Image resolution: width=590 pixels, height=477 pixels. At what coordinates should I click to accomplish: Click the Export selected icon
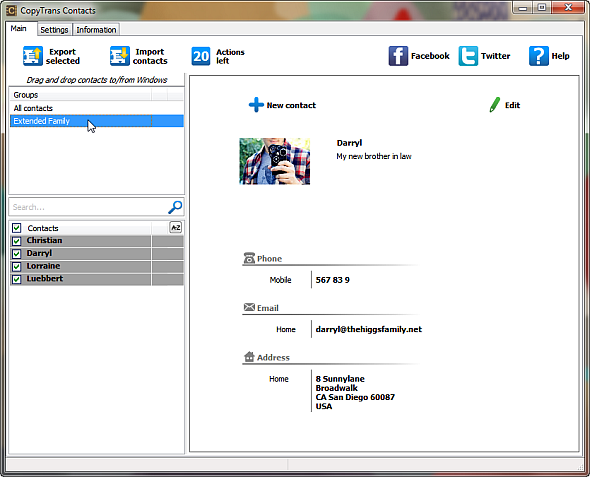[33, 56]
